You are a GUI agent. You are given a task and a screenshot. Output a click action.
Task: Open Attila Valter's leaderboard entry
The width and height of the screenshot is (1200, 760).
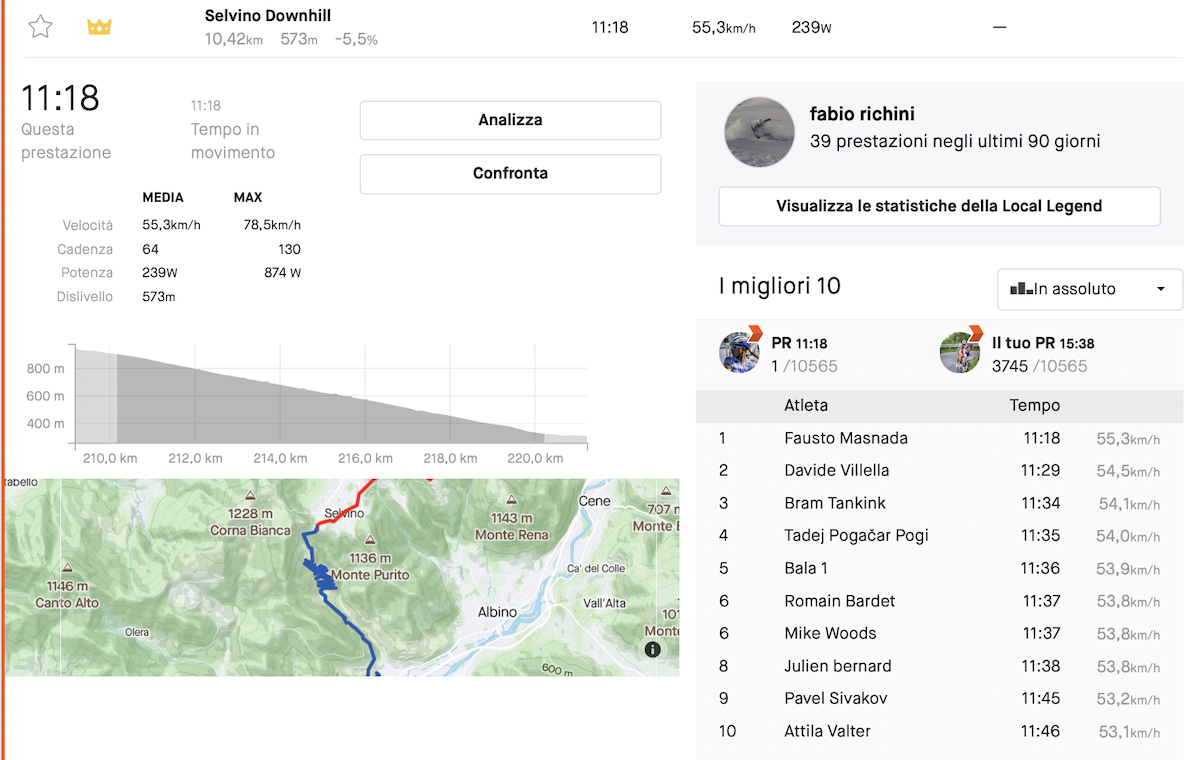pos(827,731)
